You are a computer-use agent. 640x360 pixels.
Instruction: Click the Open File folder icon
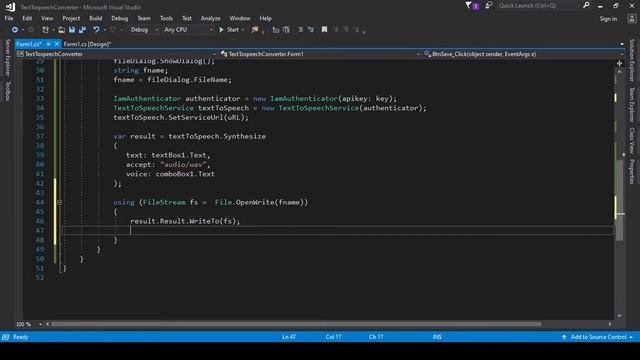point(62,29)
